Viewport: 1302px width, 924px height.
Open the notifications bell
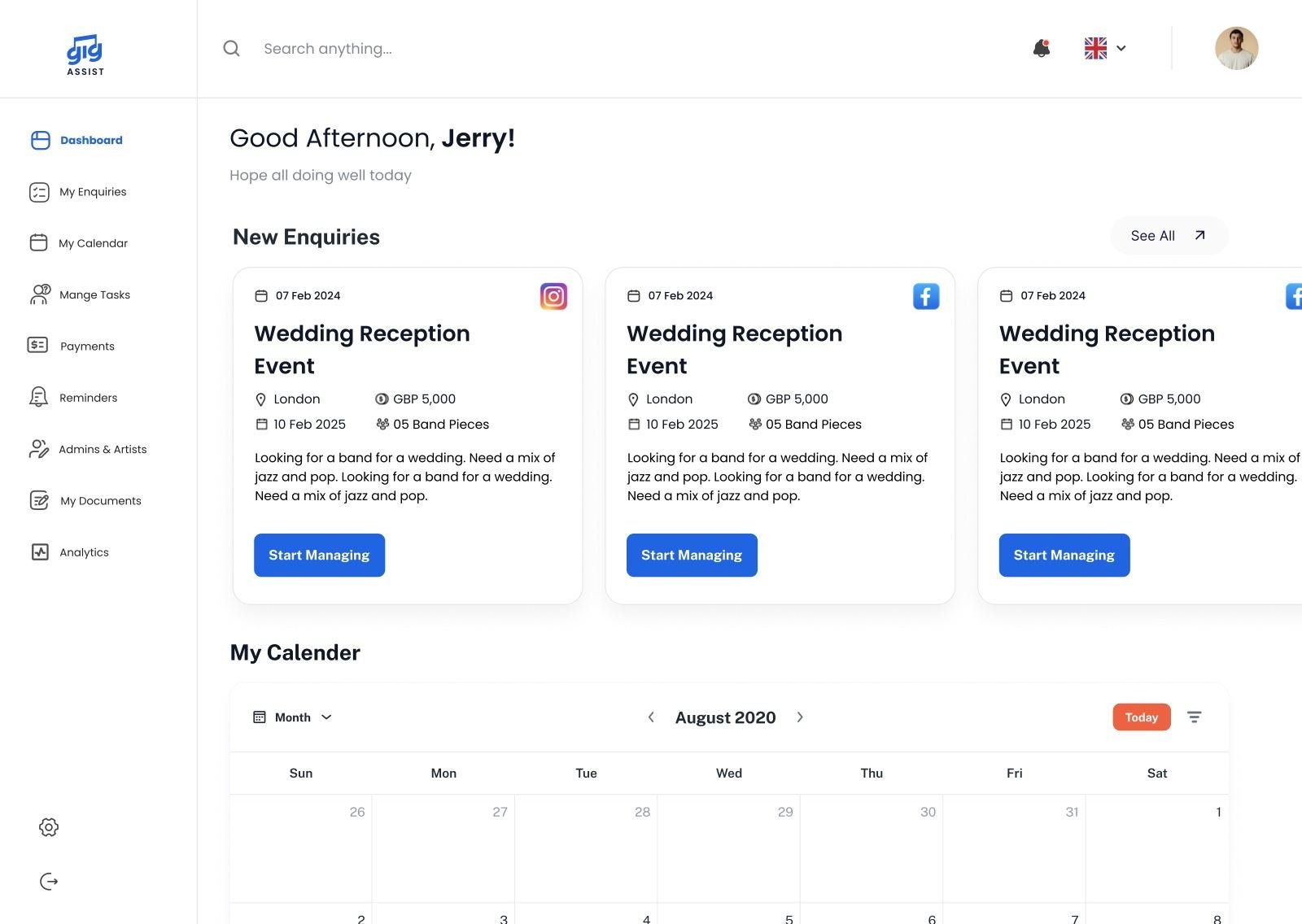click(x=1042, y=48)
